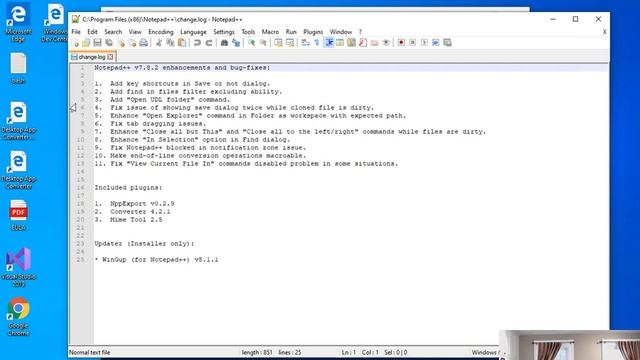Toggle Synchronize Horizontal Scrolling
This screenshot has width=640, height=360.
click(290, 42)
